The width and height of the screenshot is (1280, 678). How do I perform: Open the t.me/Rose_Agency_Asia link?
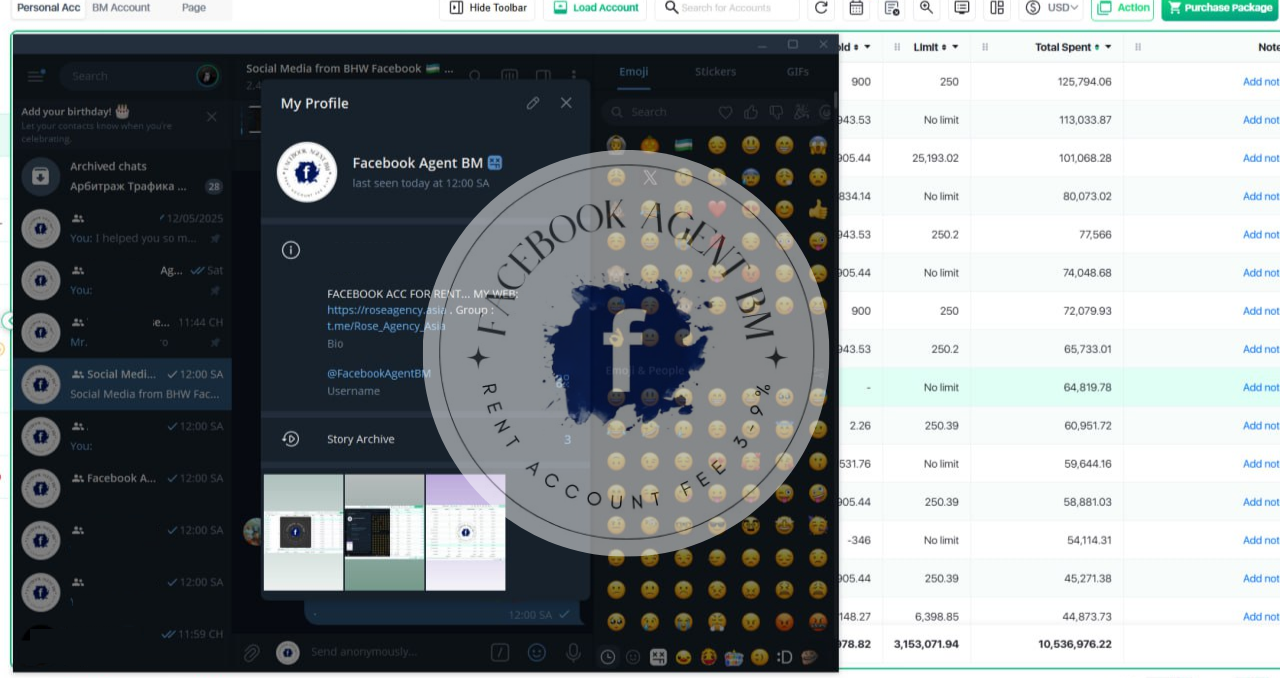pyautogui.click(x=386, y=326)
